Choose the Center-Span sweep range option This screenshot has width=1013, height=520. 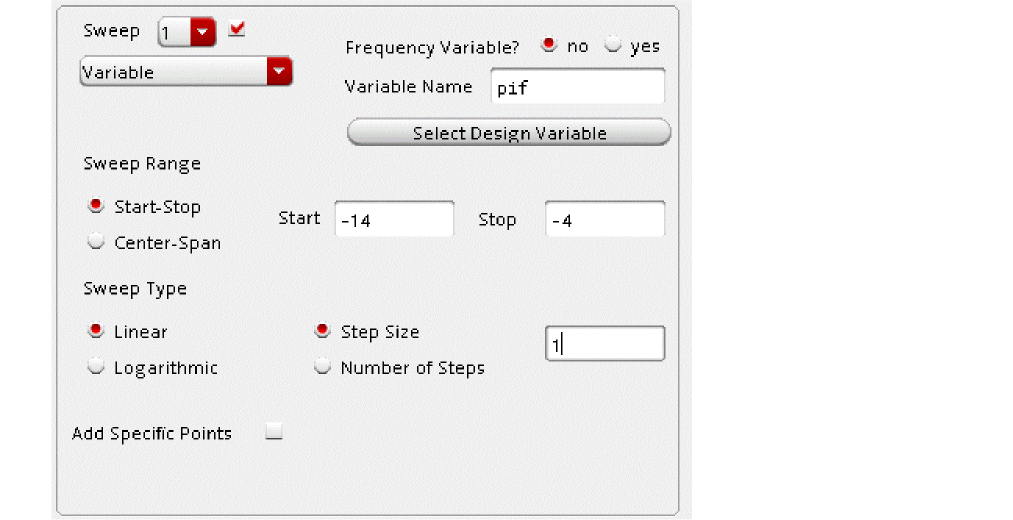(96, 242)
